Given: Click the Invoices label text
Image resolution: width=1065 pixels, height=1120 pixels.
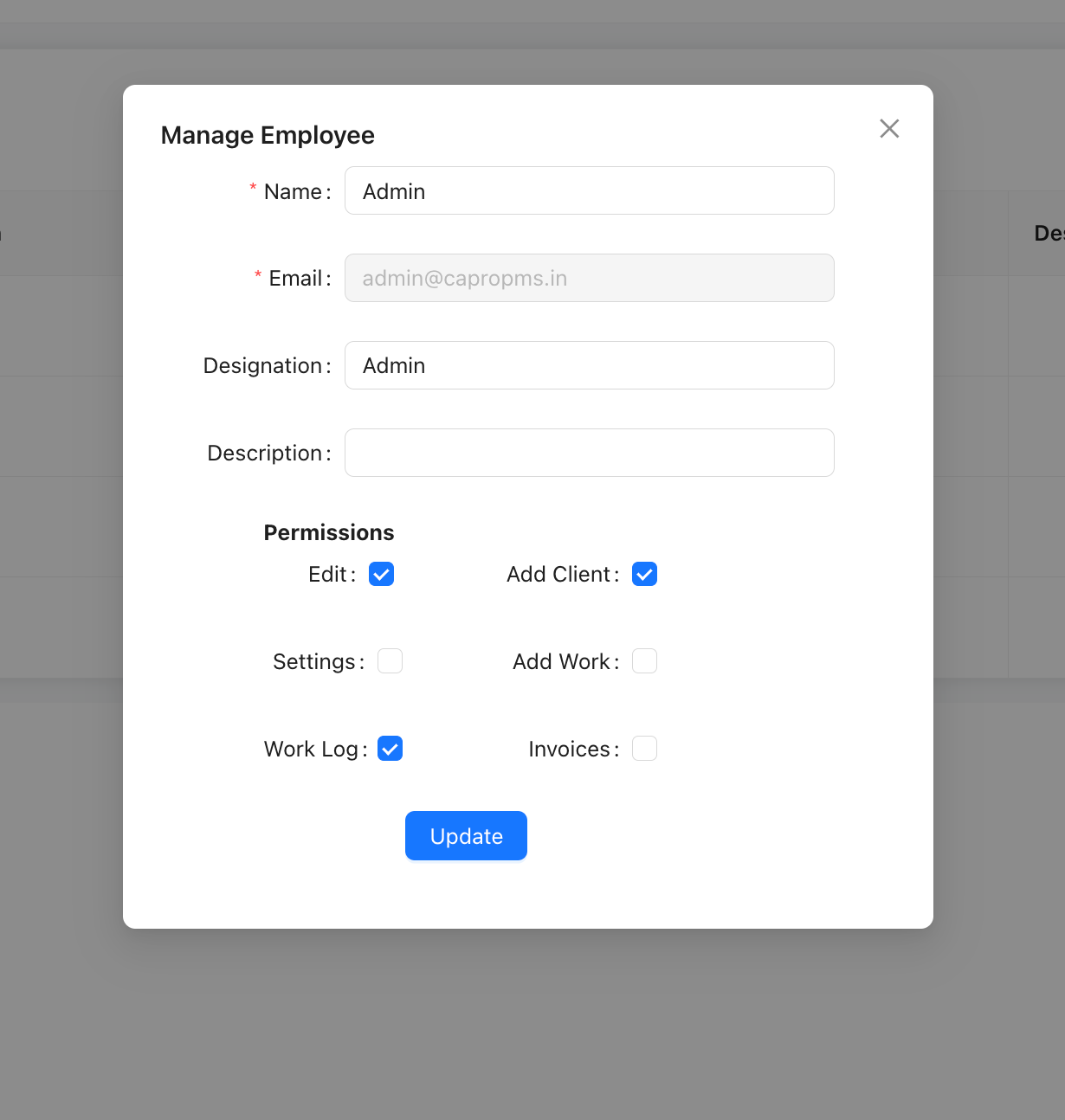Looking at the screenshot, I should pos(569,750).
